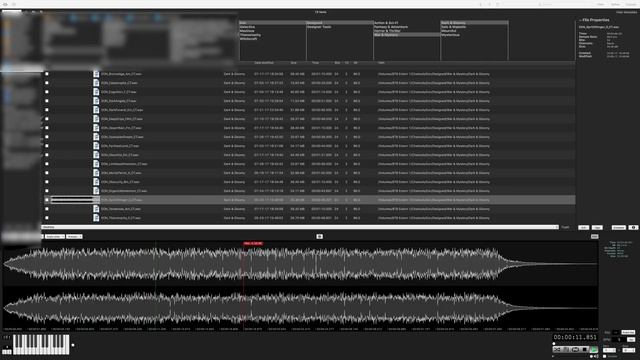Toggle the small square beside the piano keyboard
Viewport: 640px width, 360px height.
pyautogui.click(x=73, y=345)
